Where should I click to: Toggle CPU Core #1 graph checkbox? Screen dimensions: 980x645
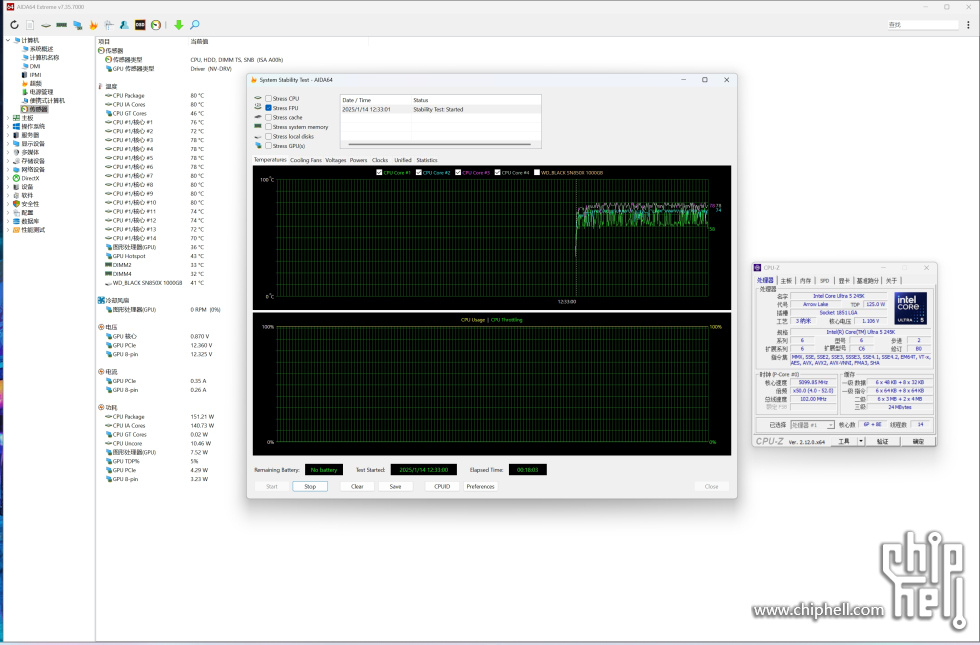tap(379, 172)
